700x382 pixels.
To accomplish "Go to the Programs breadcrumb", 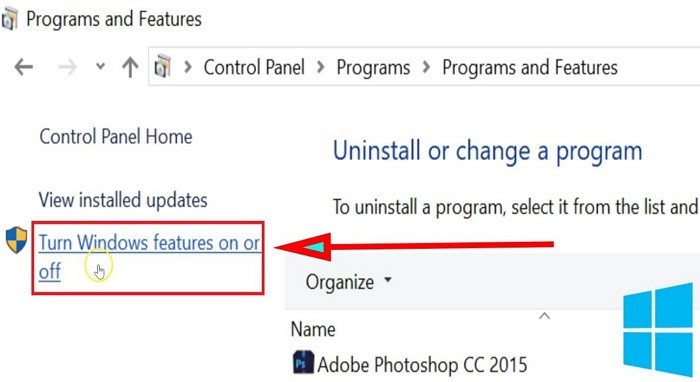I will [373, 68].
